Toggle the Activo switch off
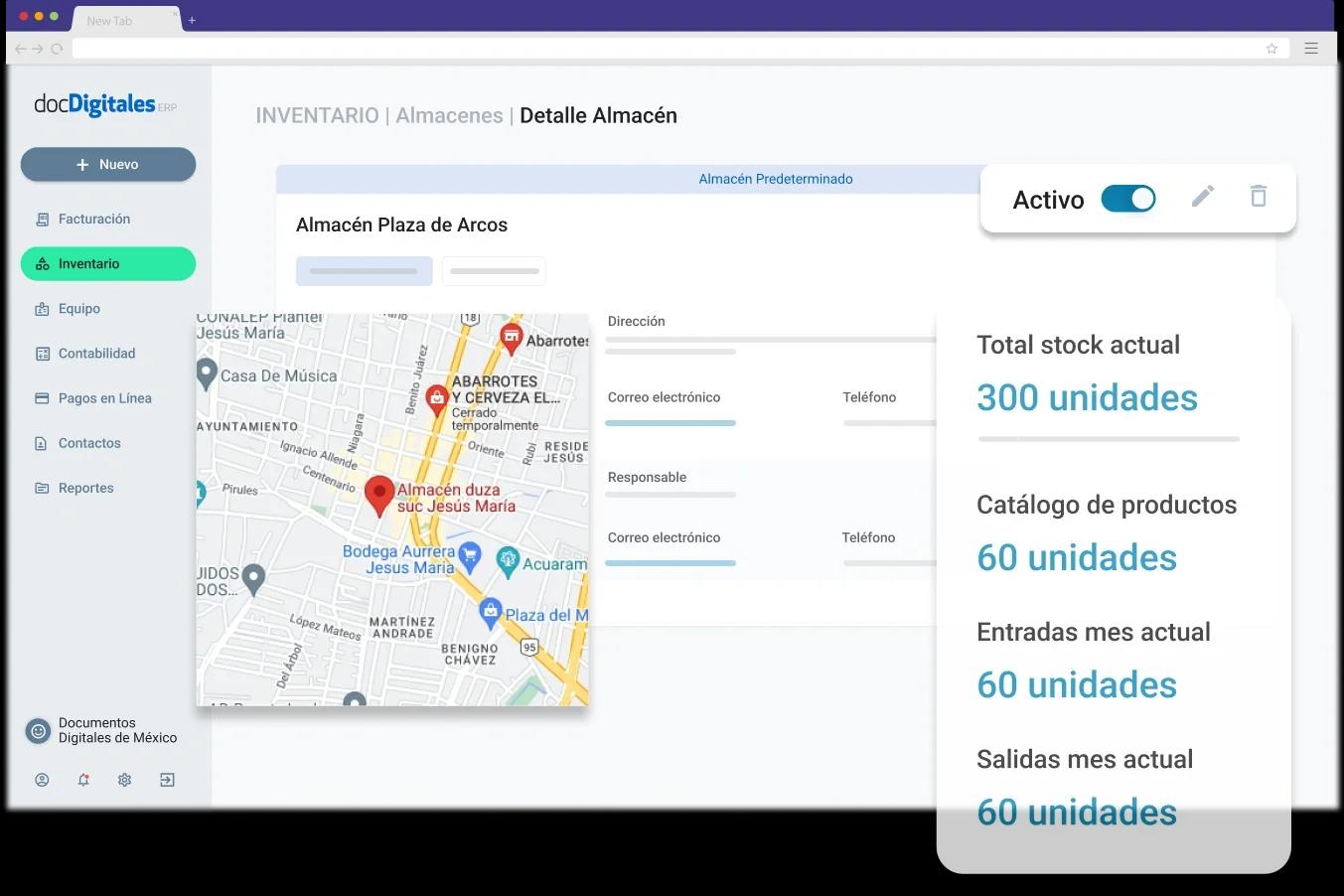 (x=1128, y=198)
